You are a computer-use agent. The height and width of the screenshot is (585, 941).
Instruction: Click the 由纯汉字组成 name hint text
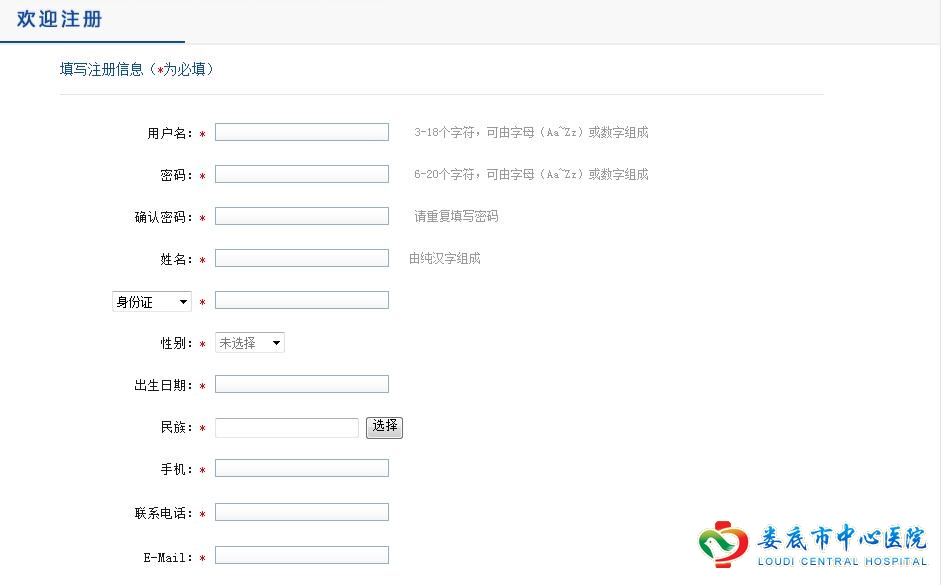445,258
